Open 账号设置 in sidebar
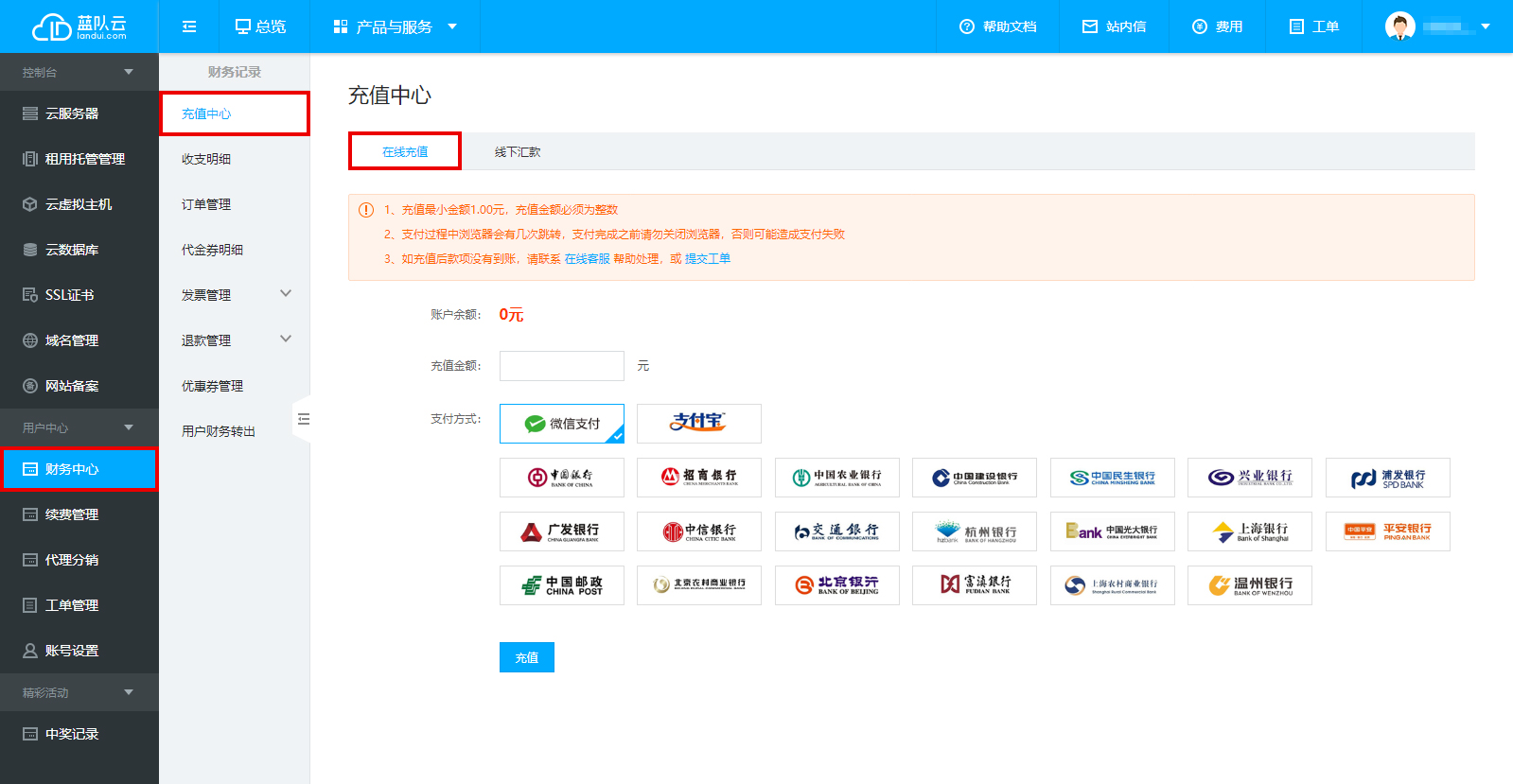 click(x=79, y=651)
